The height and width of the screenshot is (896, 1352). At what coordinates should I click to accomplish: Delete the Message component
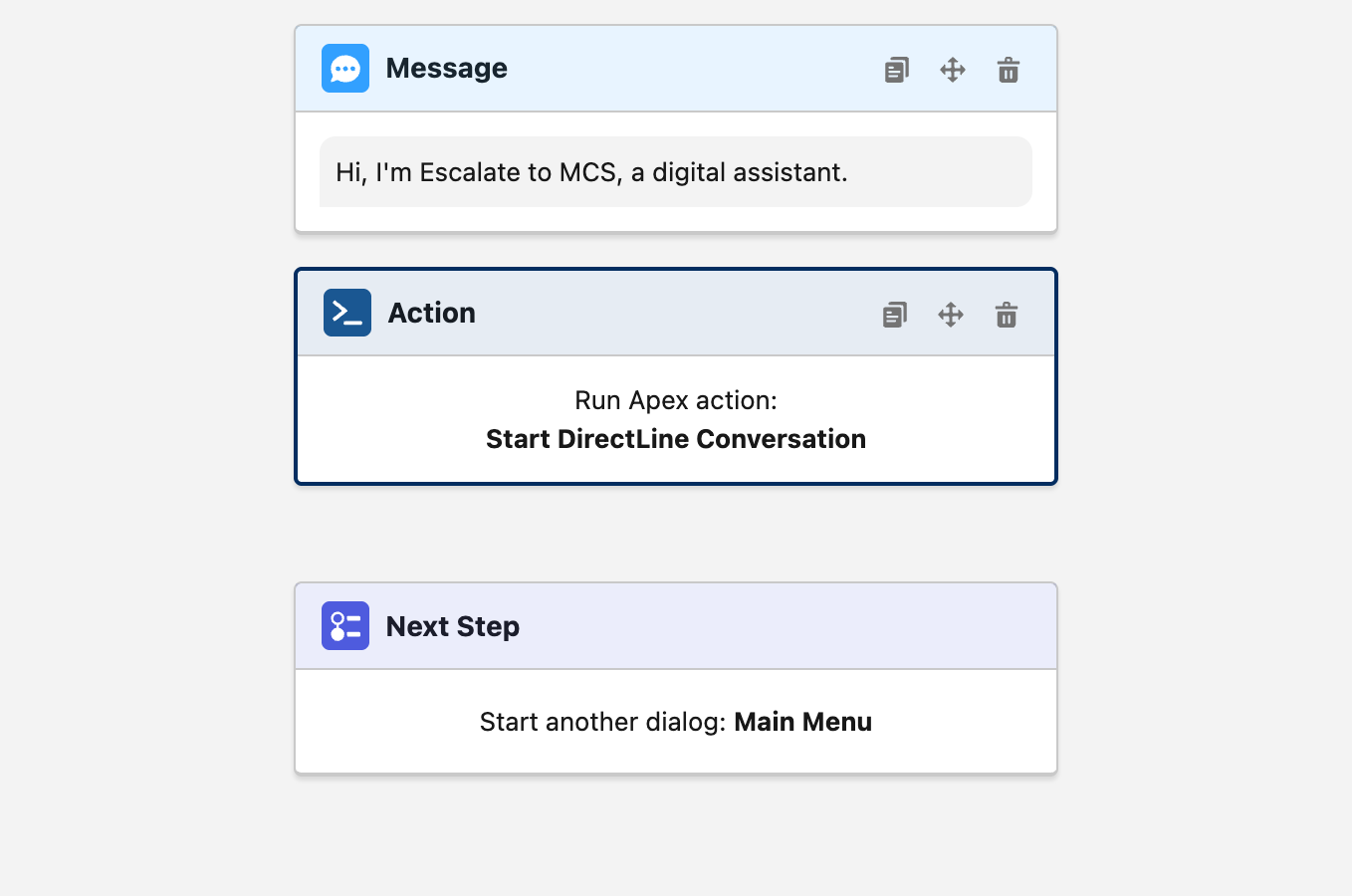1008,69
